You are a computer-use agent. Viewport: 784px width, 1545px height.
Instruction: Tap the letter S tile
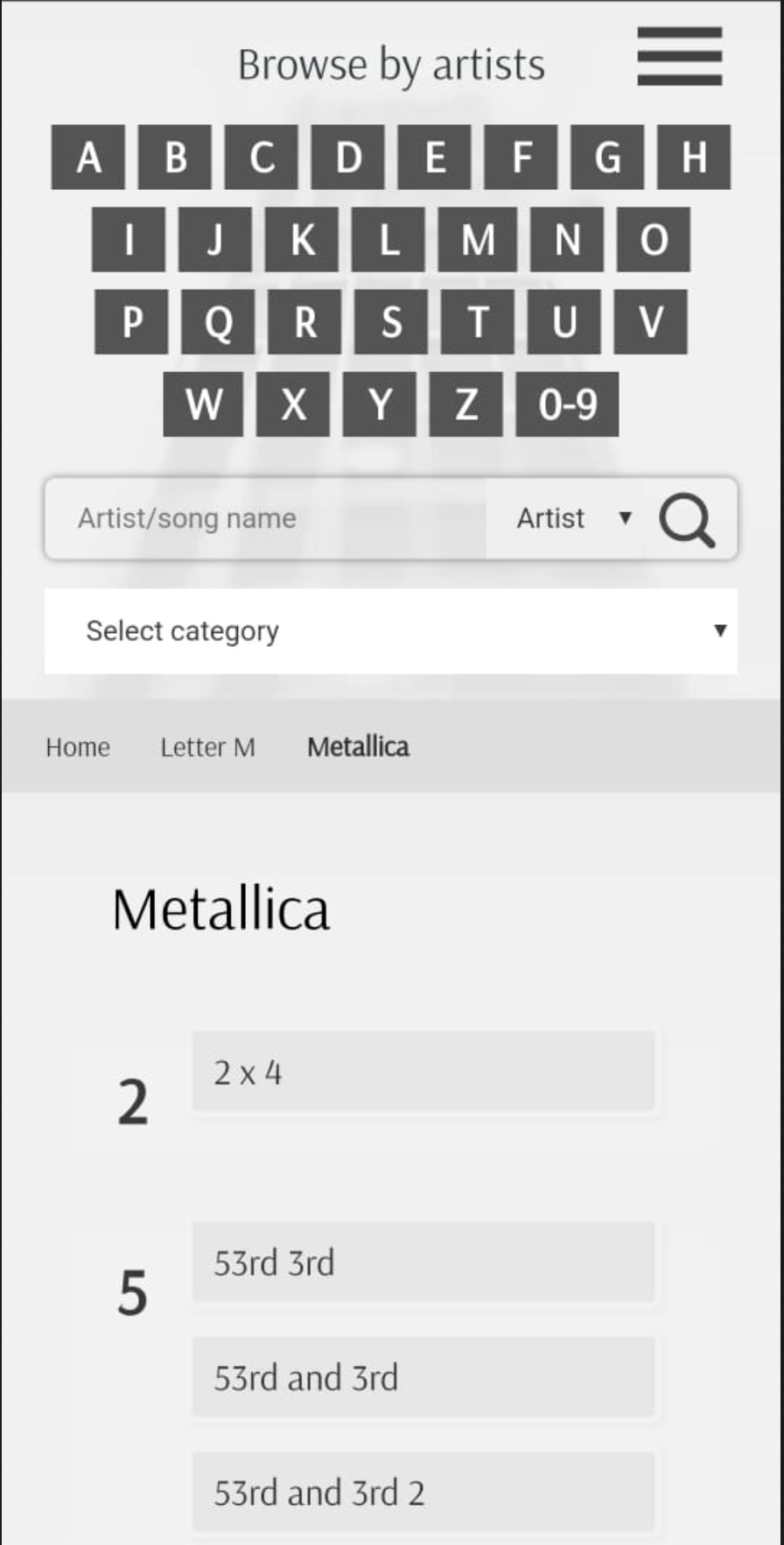point(391,322)
